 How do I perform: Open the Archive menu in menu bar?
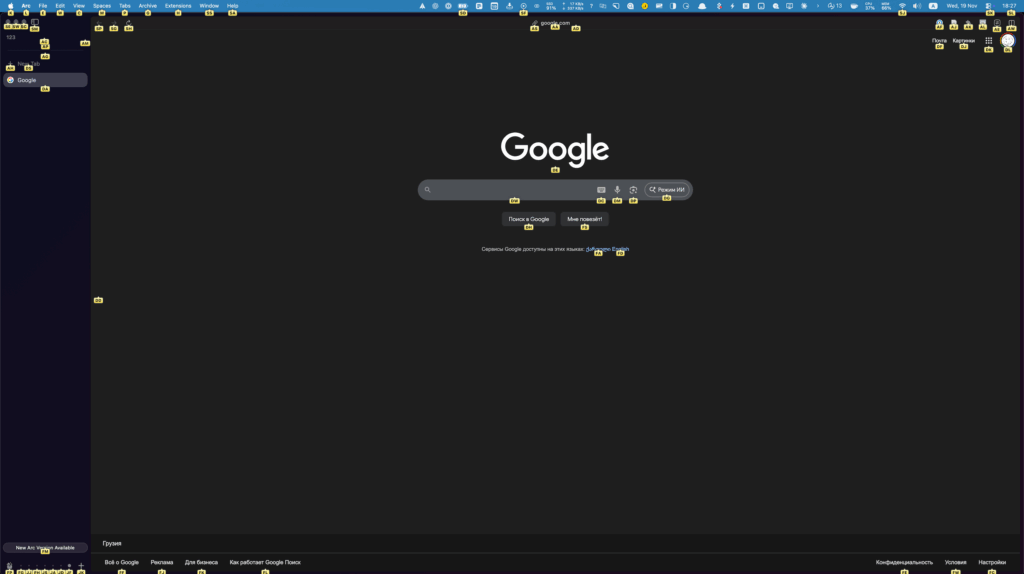point(147,6)
